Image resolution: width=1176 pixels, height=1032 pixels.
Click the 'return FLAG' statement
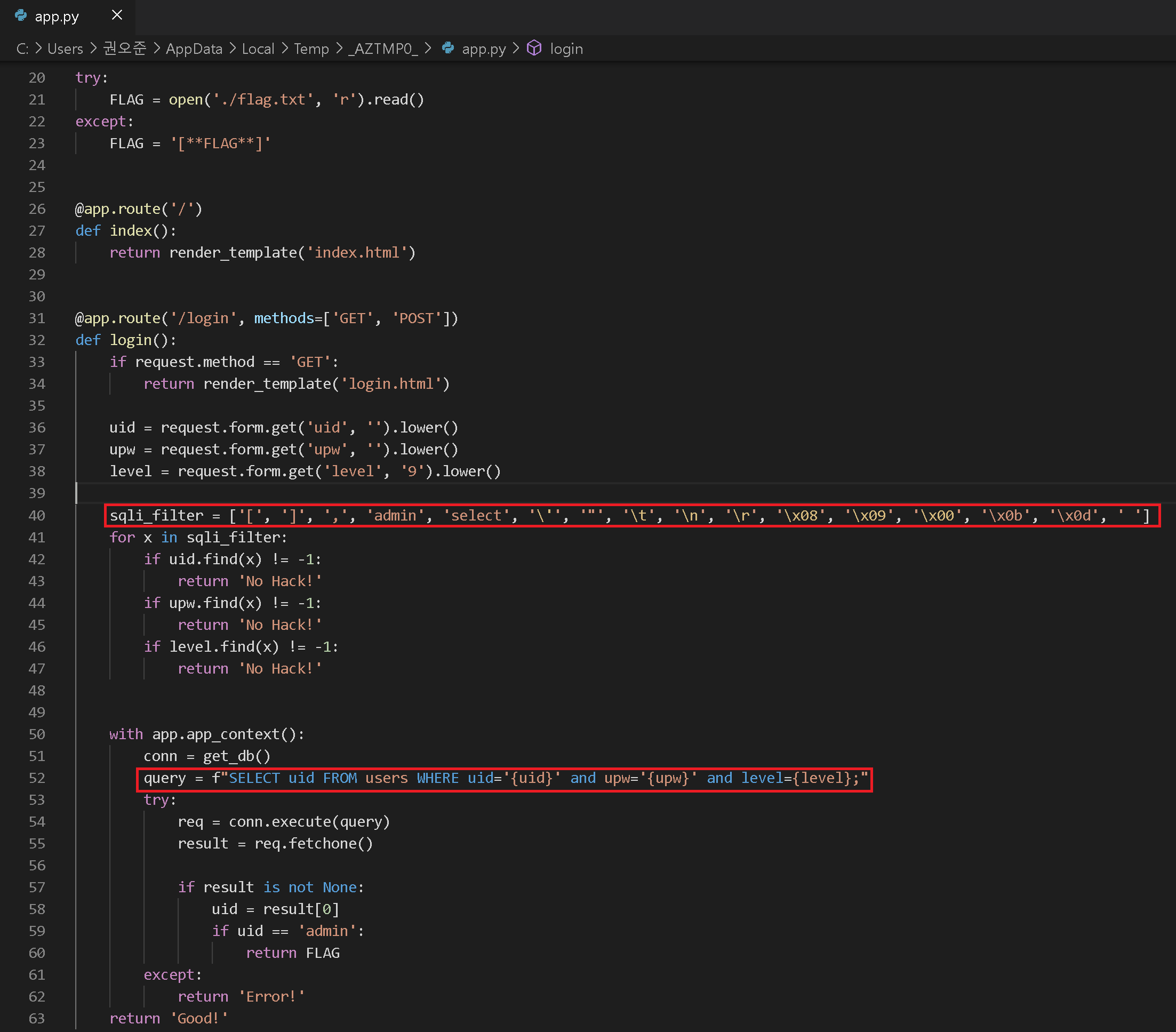tap(292, 953)
